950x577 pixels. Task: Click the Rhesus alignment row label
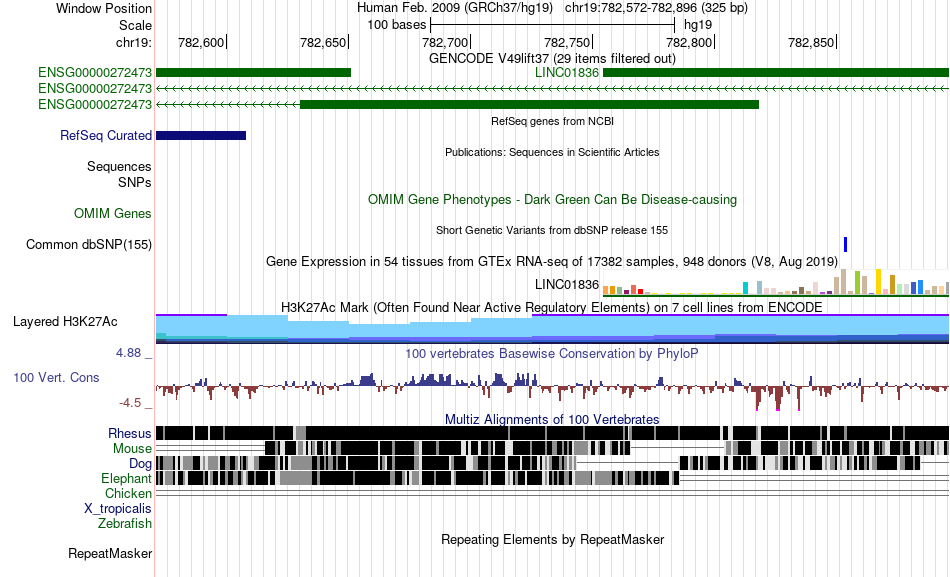coord(130,433)
